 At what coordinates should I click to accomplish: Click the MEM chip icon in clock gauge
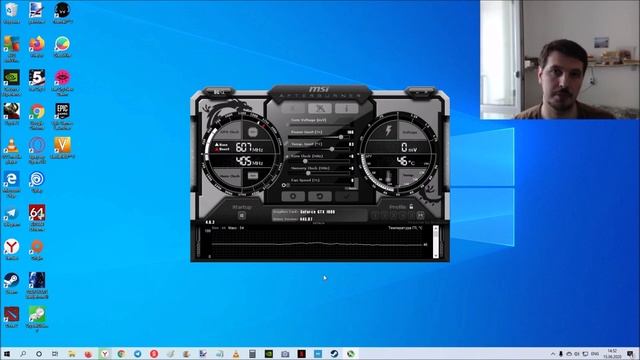click(x=253, y=176)
